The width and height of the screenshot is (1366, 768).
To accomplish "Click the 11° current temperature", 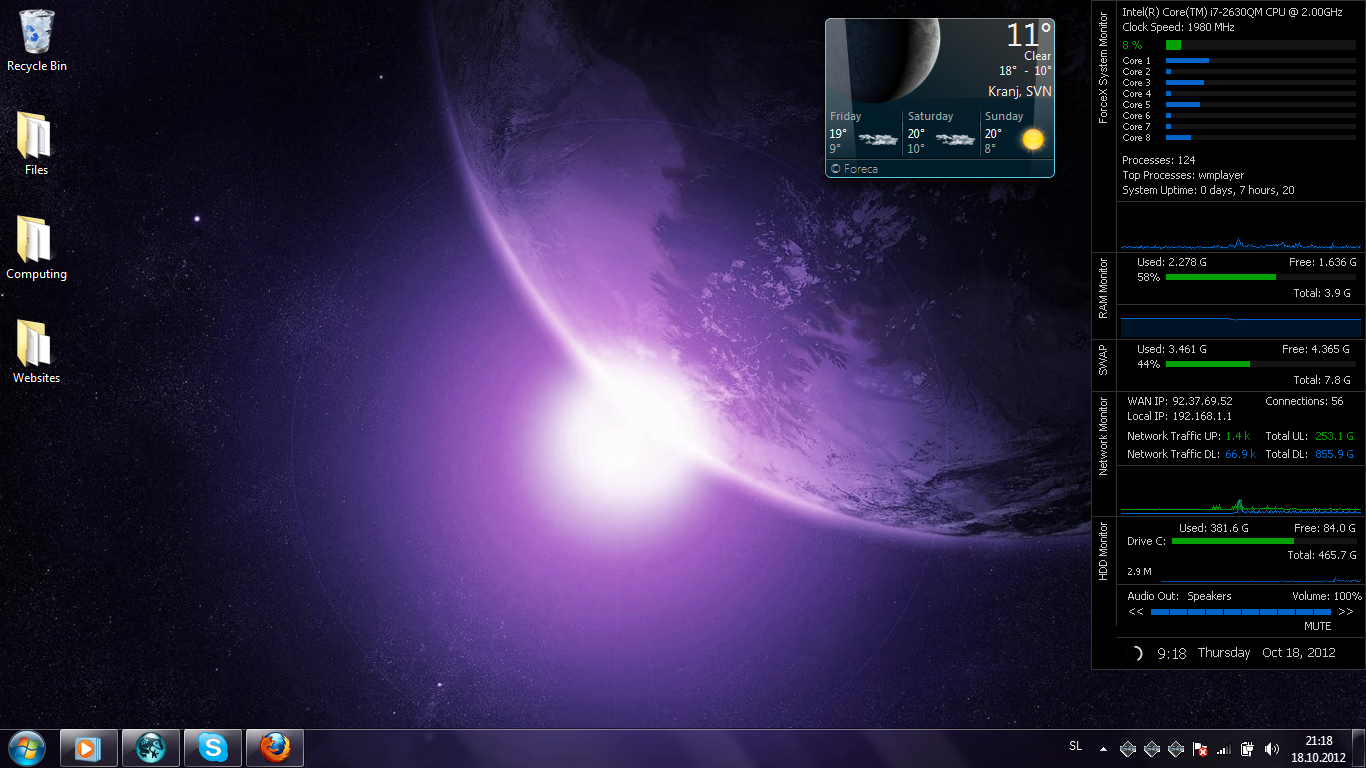I will tap(1029, 36).
